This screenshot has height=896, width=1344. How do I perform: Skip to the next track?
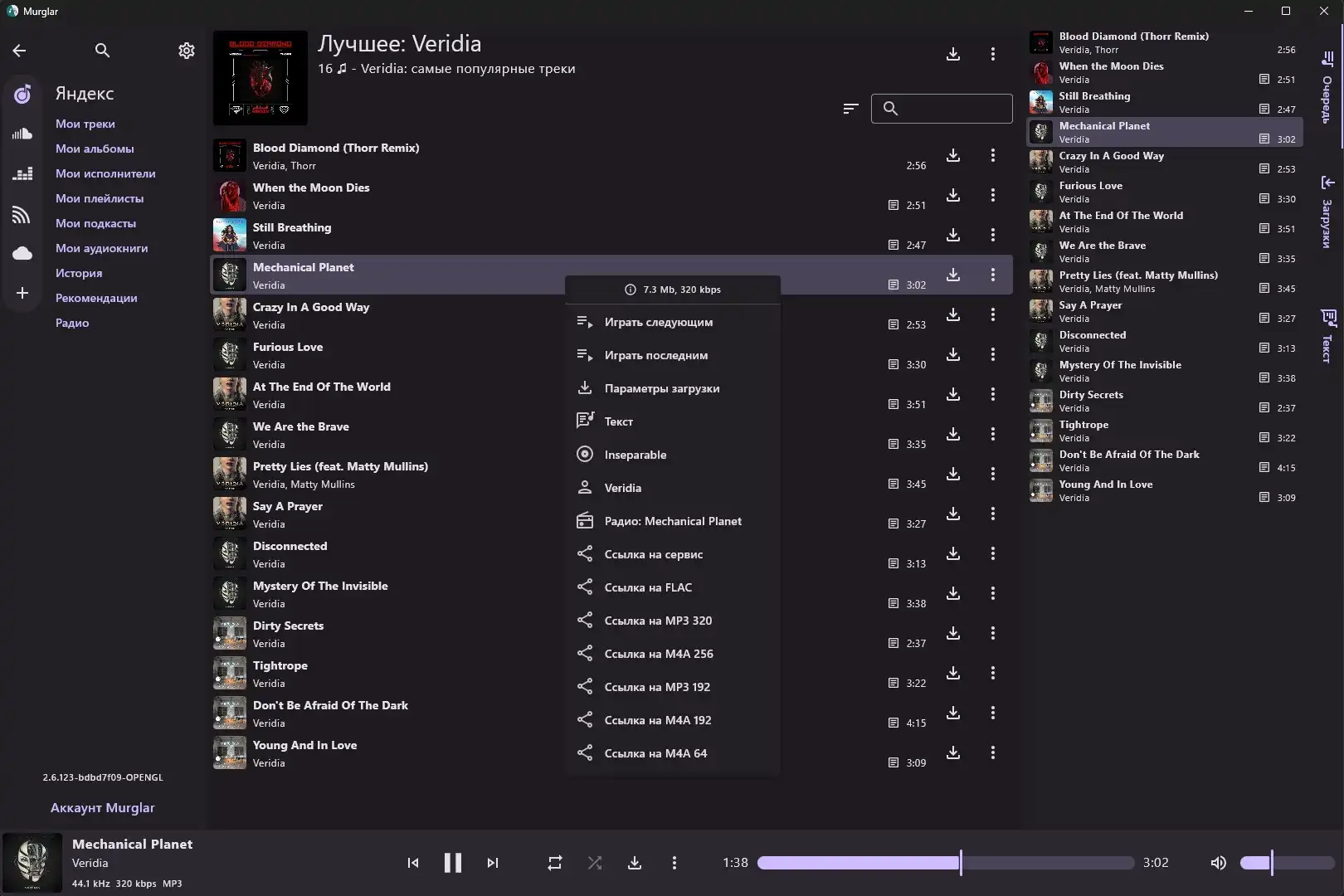tap(493, 863)
